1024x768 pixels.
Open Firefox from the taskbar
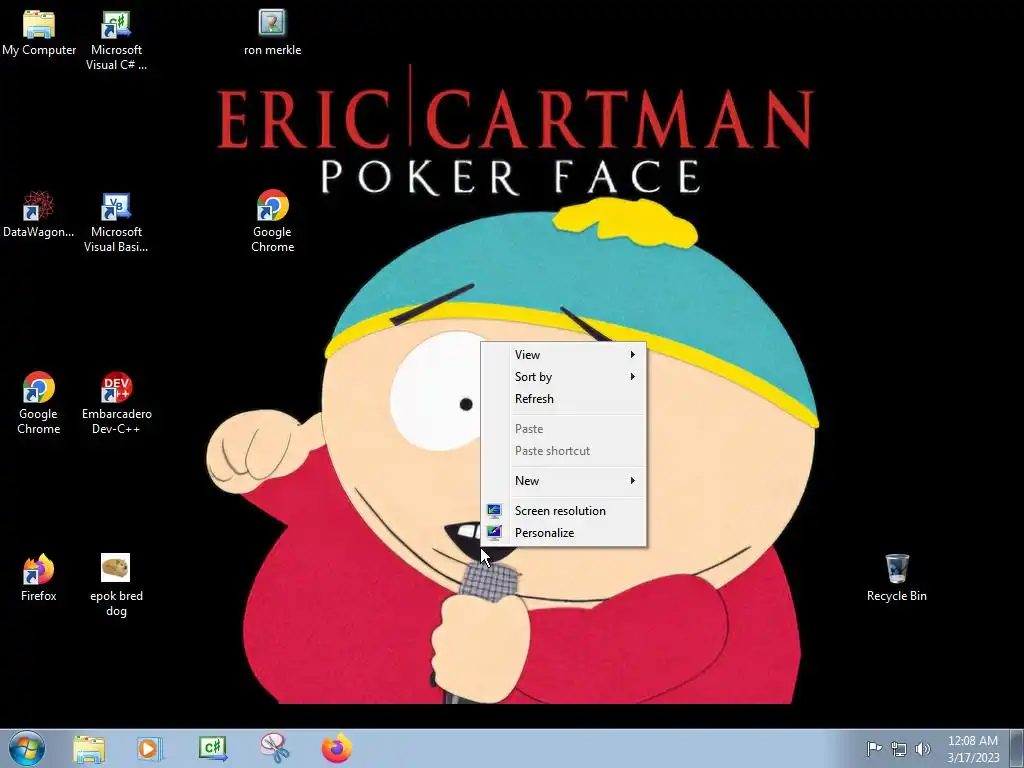point(337,748)
